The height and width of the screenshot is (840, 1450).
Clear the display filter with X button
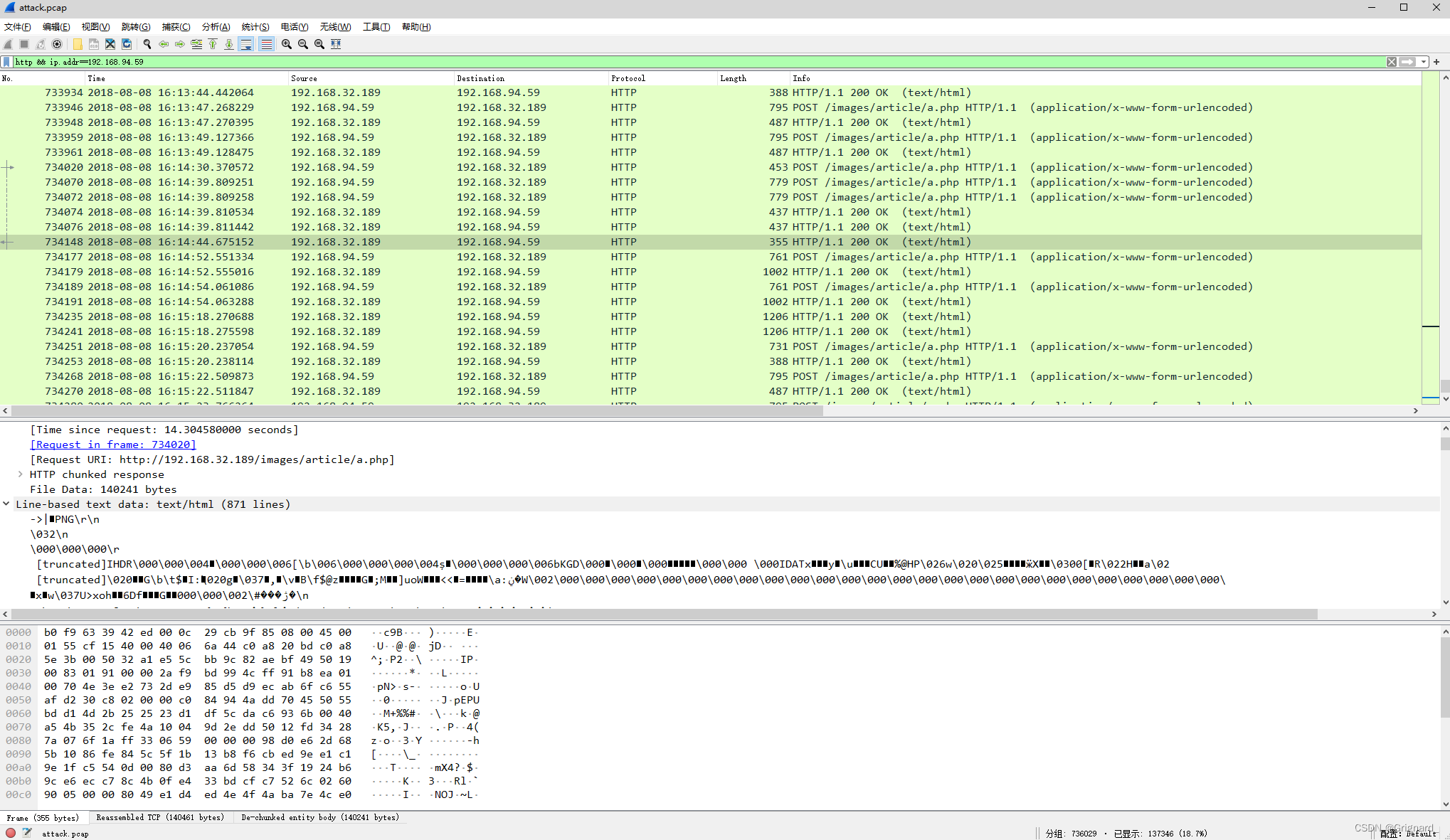coord(1392,62)
